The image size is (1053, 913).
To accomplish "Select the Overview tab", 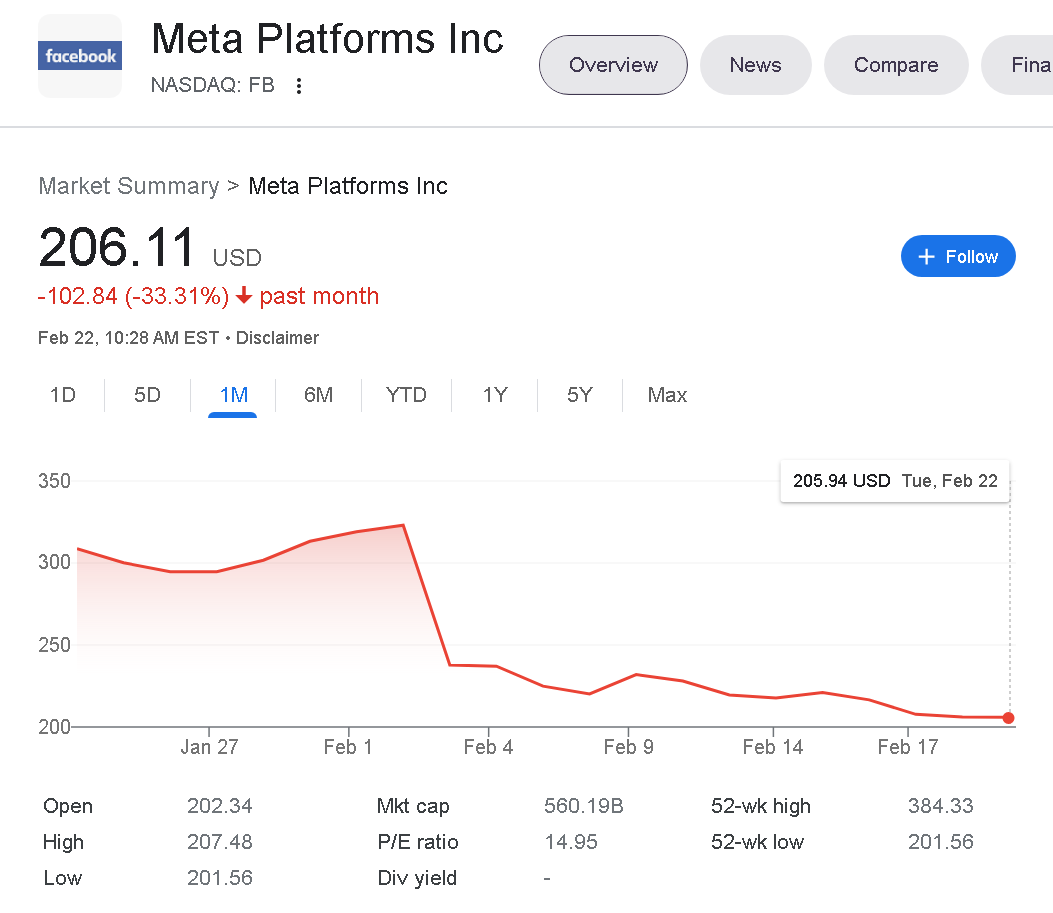I will 613,65.
